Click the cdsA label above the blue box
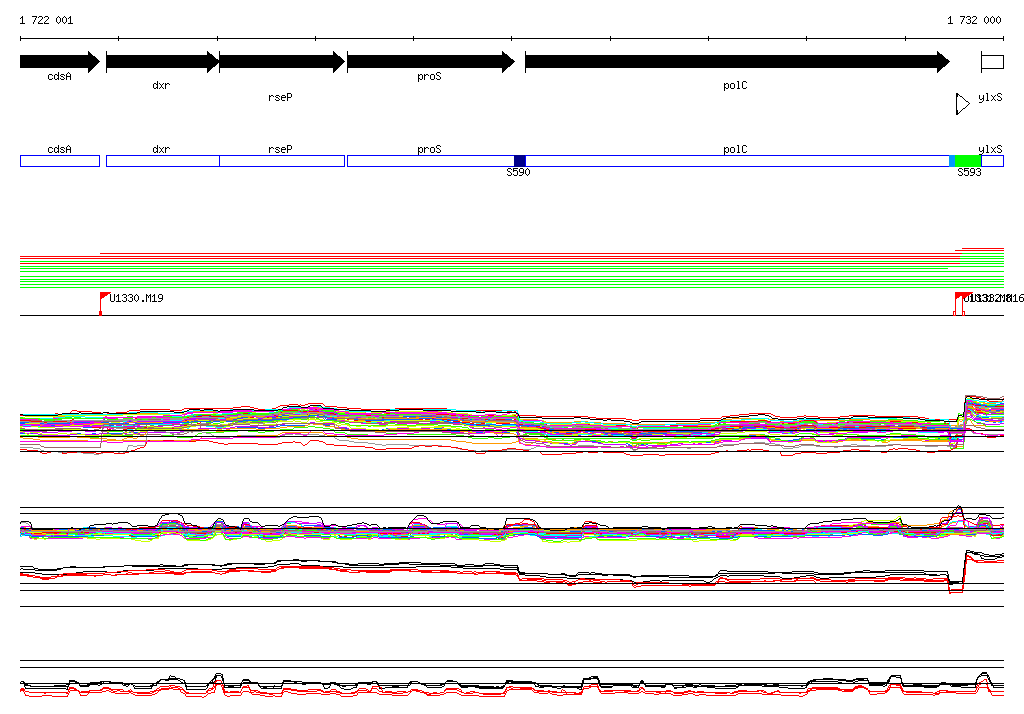The height and width of the screenshot is (714, 1024). point(59,150)
